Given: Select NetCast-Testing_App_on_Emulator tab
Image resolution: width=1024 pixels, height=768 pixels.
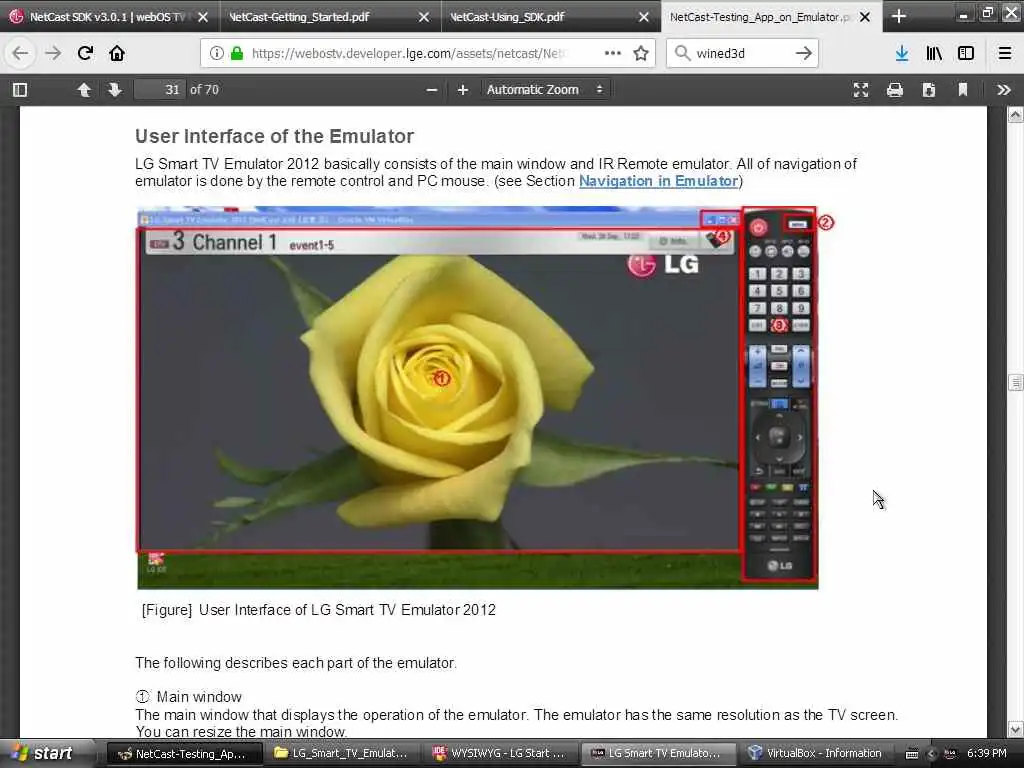Looking at the screenshot, I should pos(759,17).
